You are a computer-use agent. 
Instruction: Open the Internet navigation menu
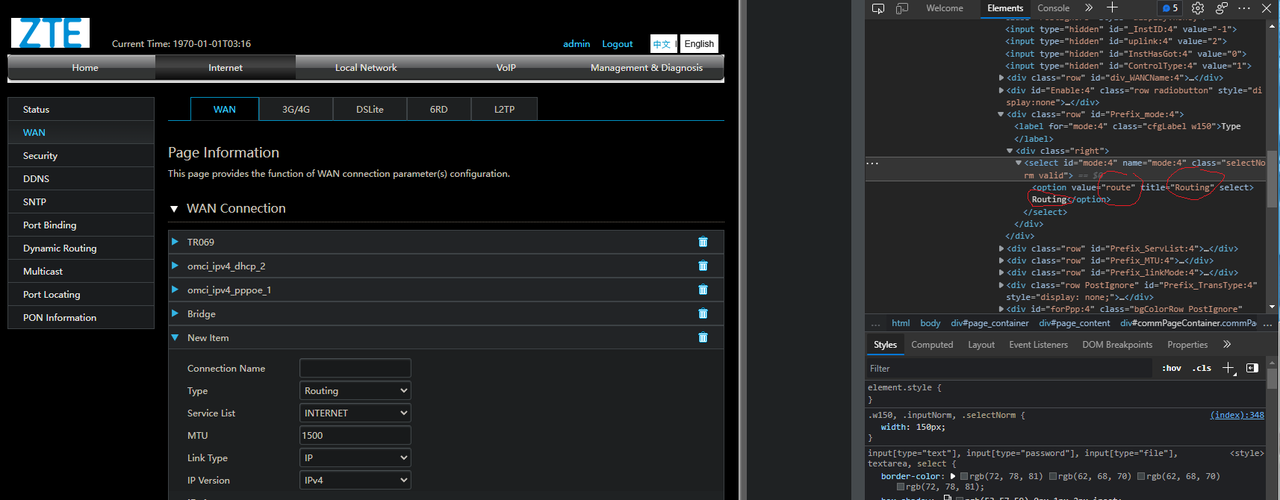[x=225, y=68]
